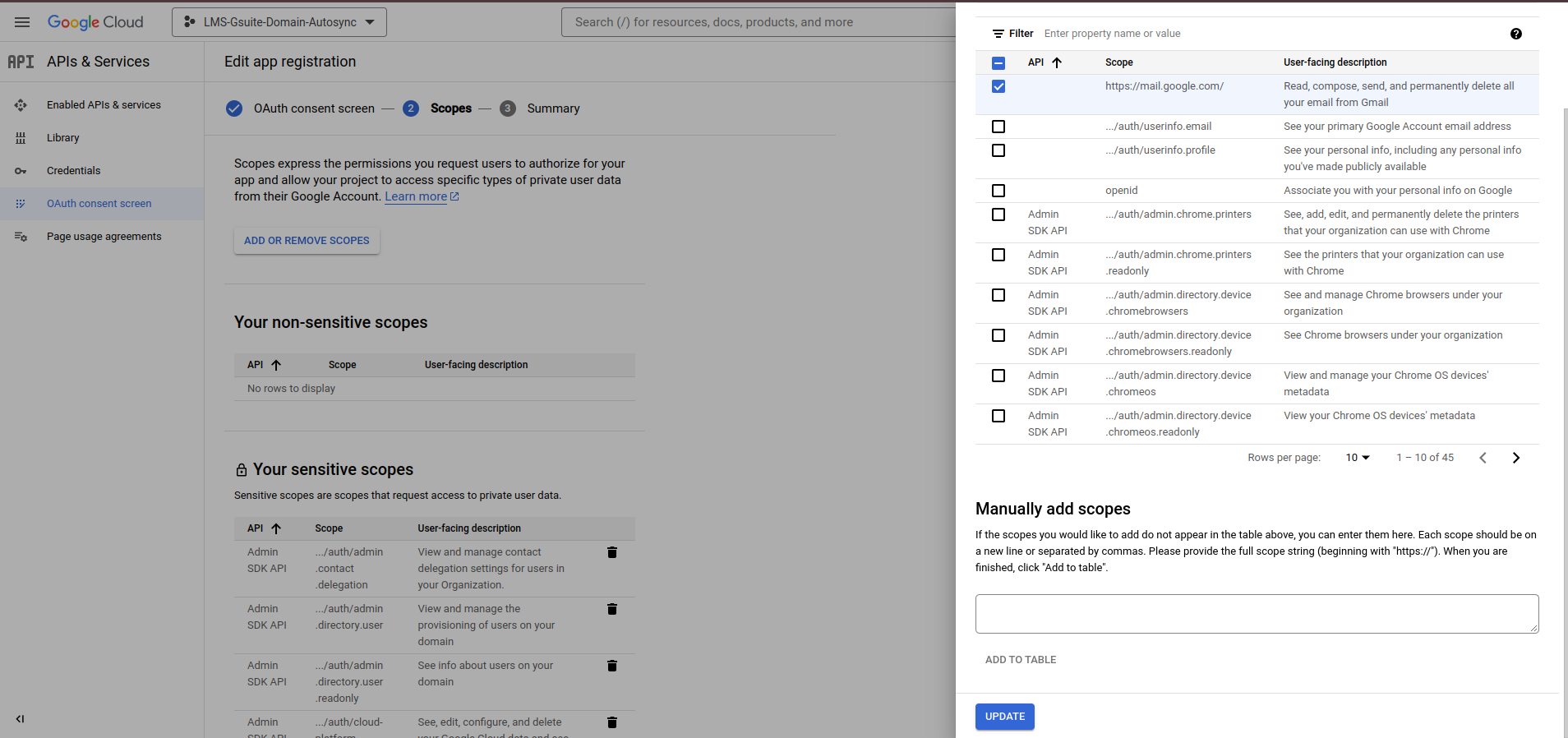
Task: Check the device.chromeos.readonly scope
Action: point(998,416)
